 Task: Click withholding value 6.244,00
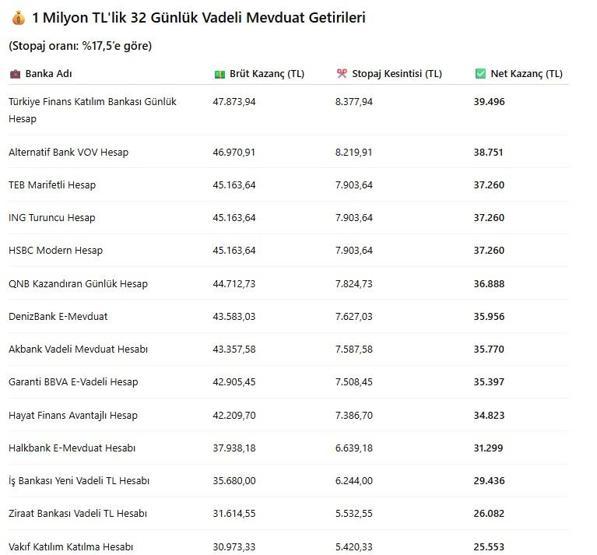pyautogui.click(x=354, y=481)
